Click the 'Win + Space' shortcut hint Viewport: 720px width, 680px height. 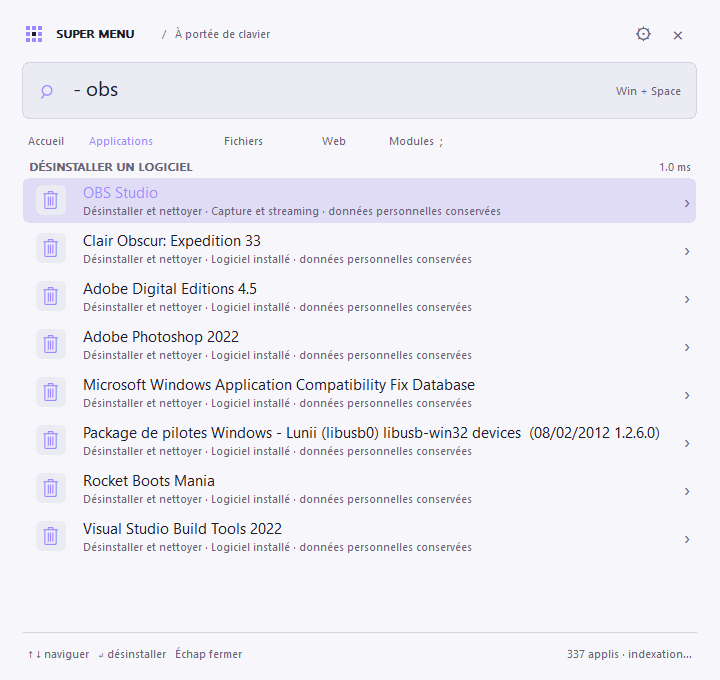[648, 91]
